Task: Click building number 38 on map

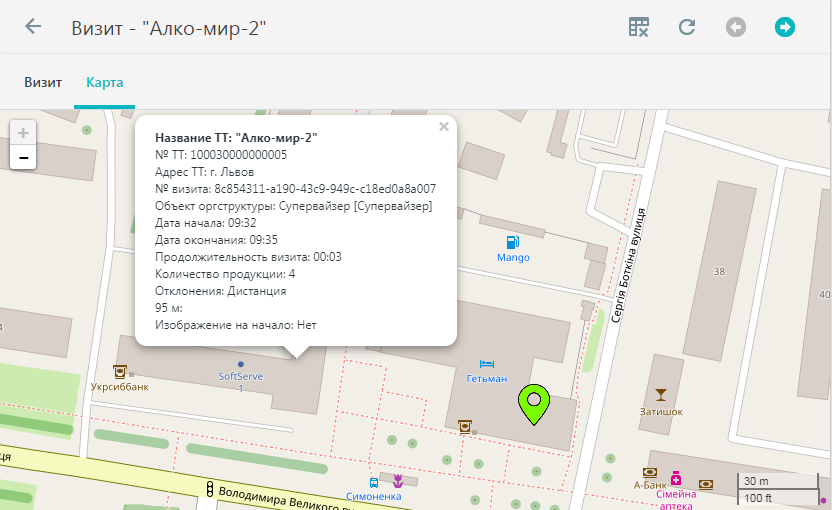Action: coord(719,271)
